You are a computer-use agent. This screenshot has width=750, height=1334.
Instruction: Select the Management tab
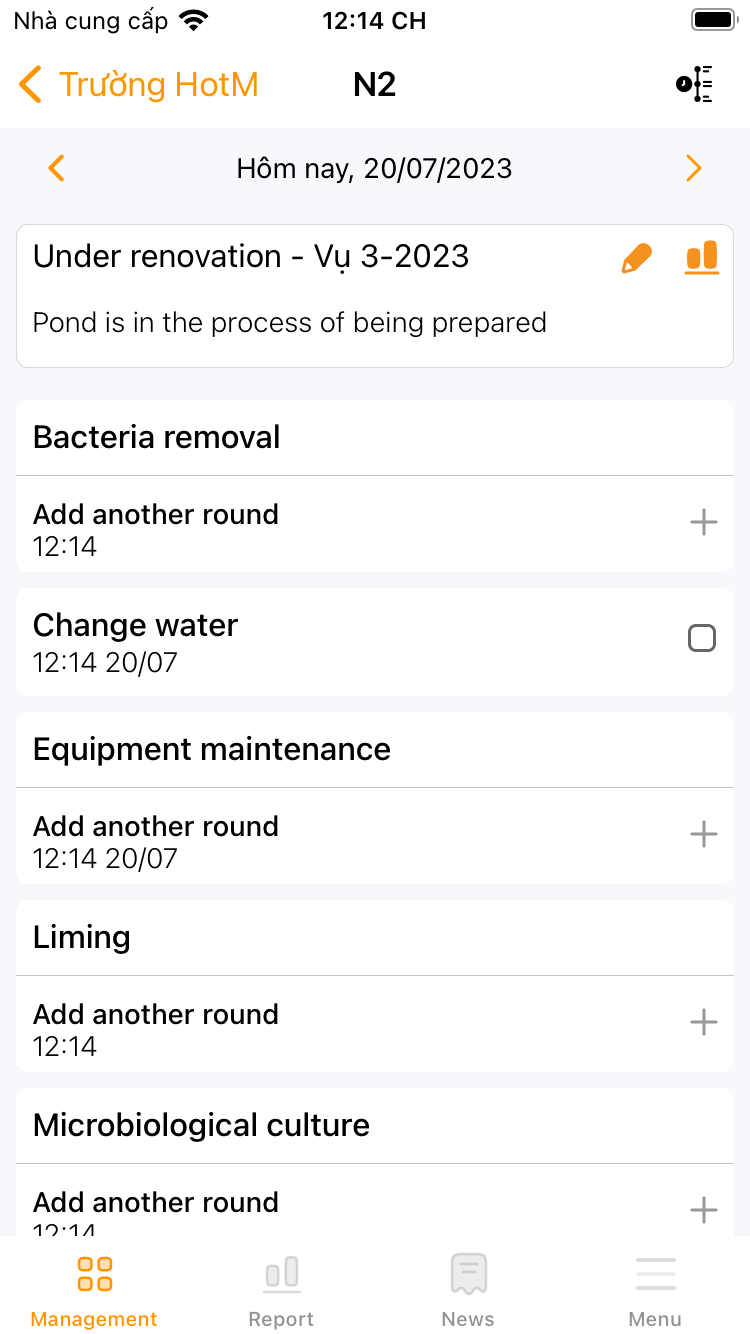94,1290
